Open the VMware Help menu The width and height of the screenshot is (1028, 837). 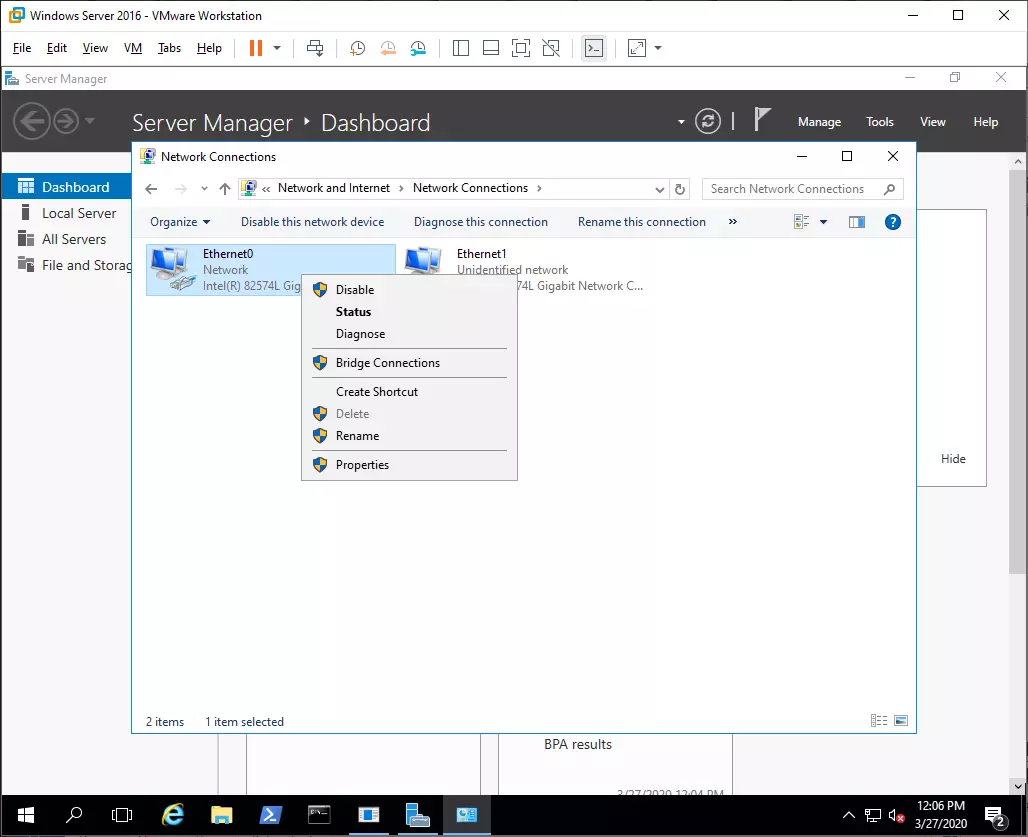click(x=209, y=48)
